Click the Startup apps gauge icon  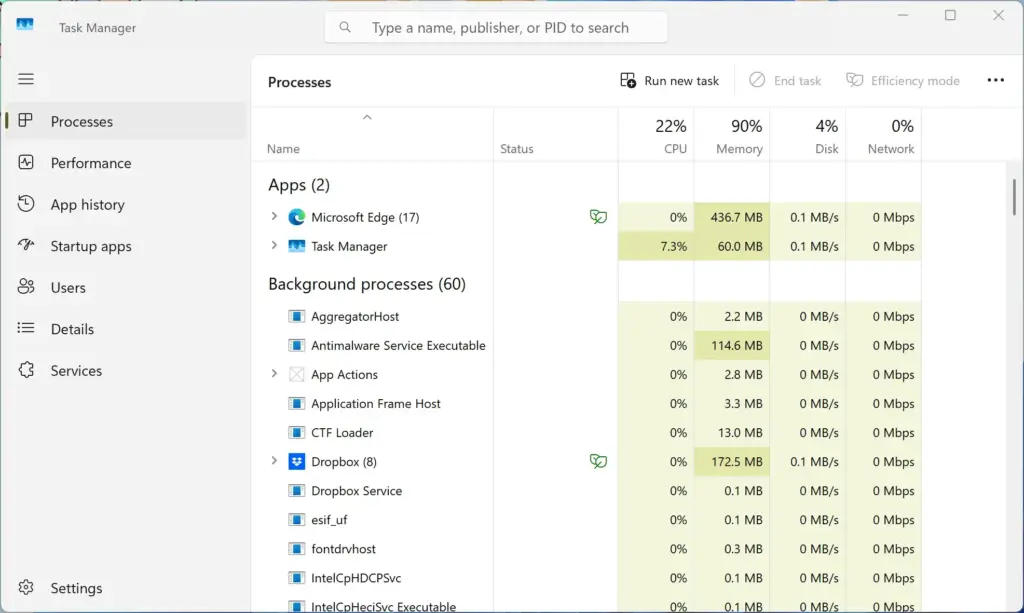[x=25, y=245]
